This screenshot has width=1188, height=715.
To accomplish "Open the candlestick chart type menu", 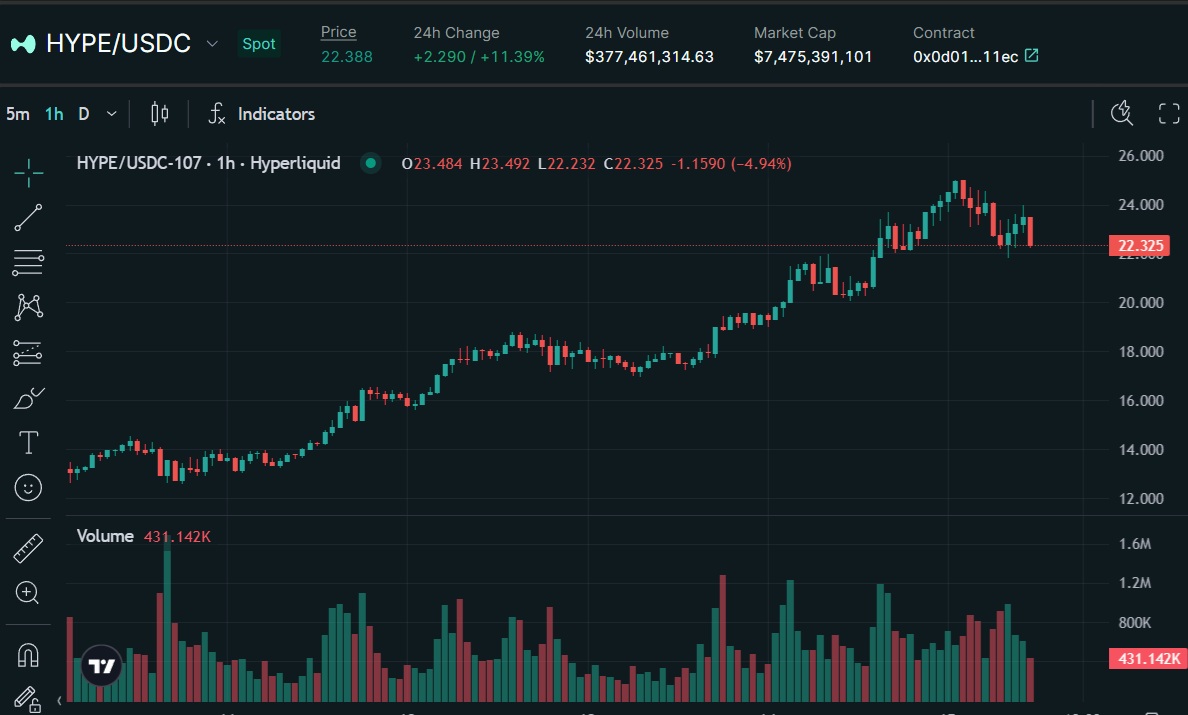I will pyautogui.click(x=159, y=114).
